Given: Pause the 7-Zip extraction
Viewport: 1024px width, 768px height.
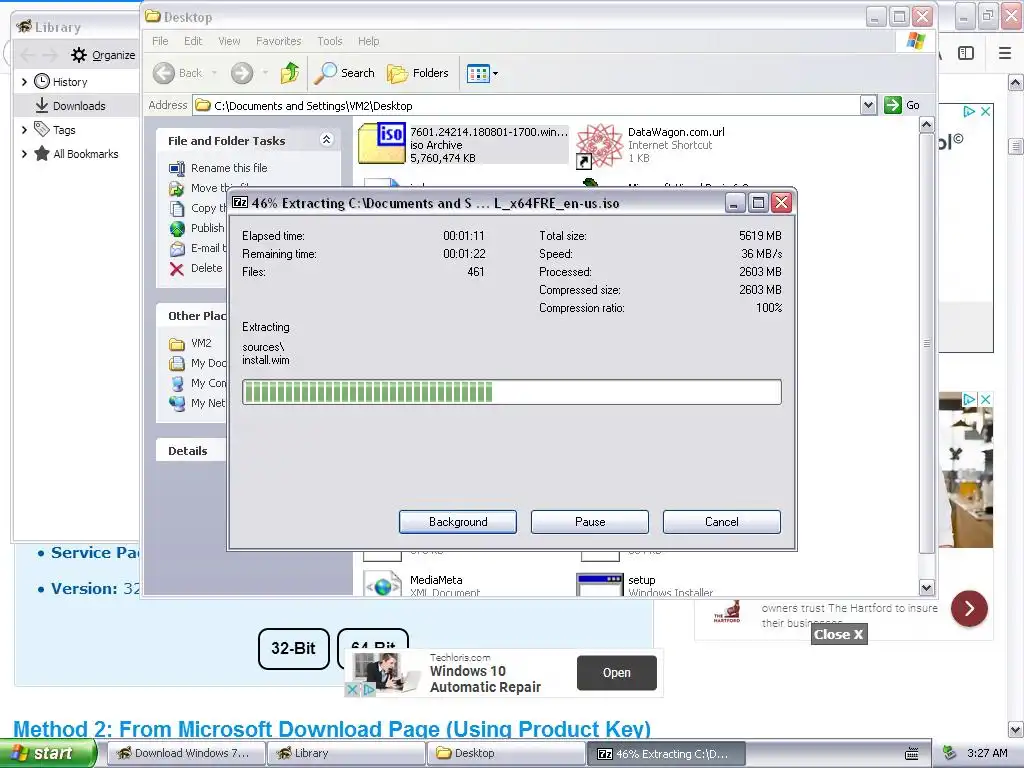Looking at the screenshot, I should click(590, 522).
